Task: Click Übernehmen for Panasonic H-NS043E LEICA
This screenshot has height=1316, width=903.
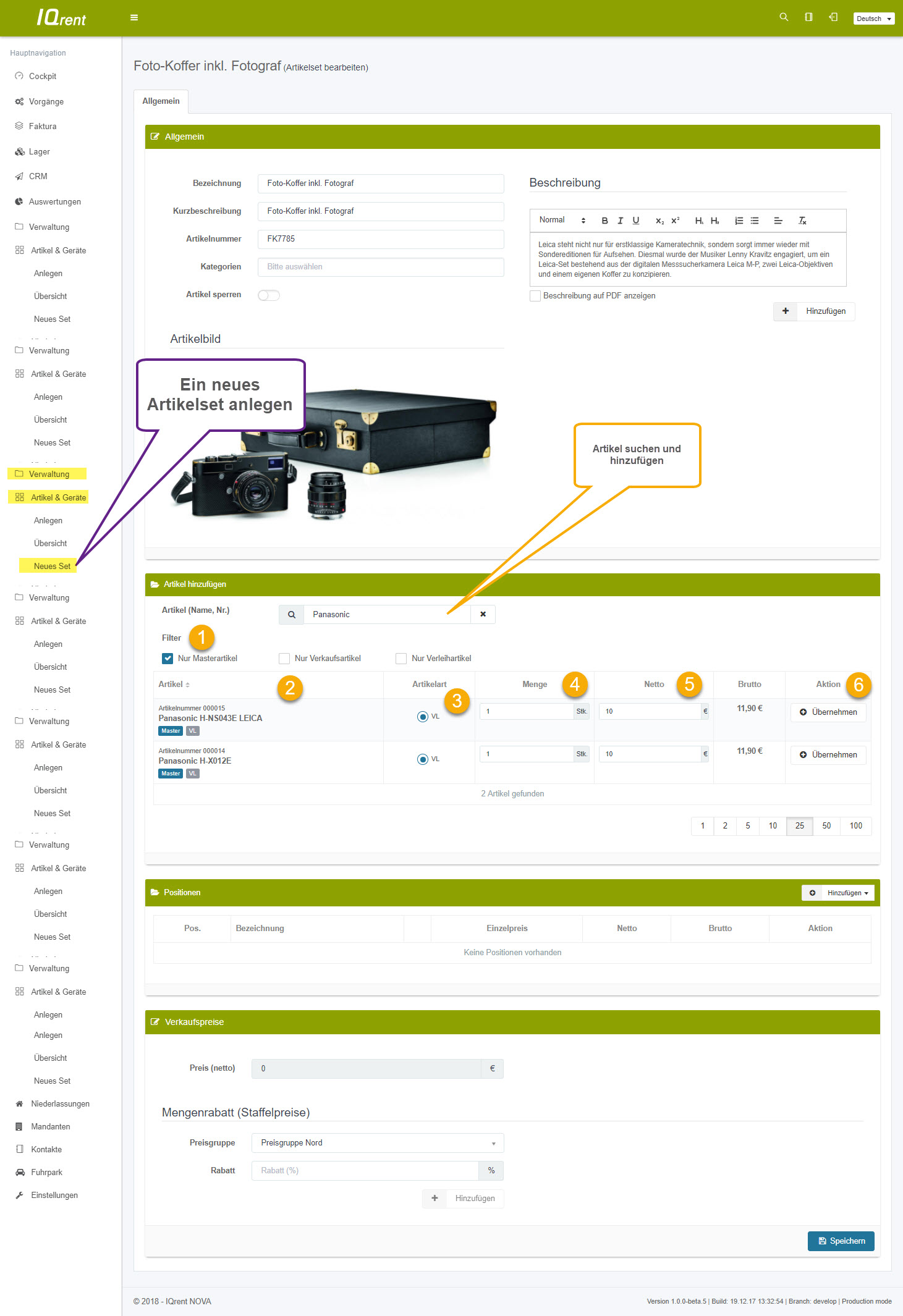Action: (828, 712)
